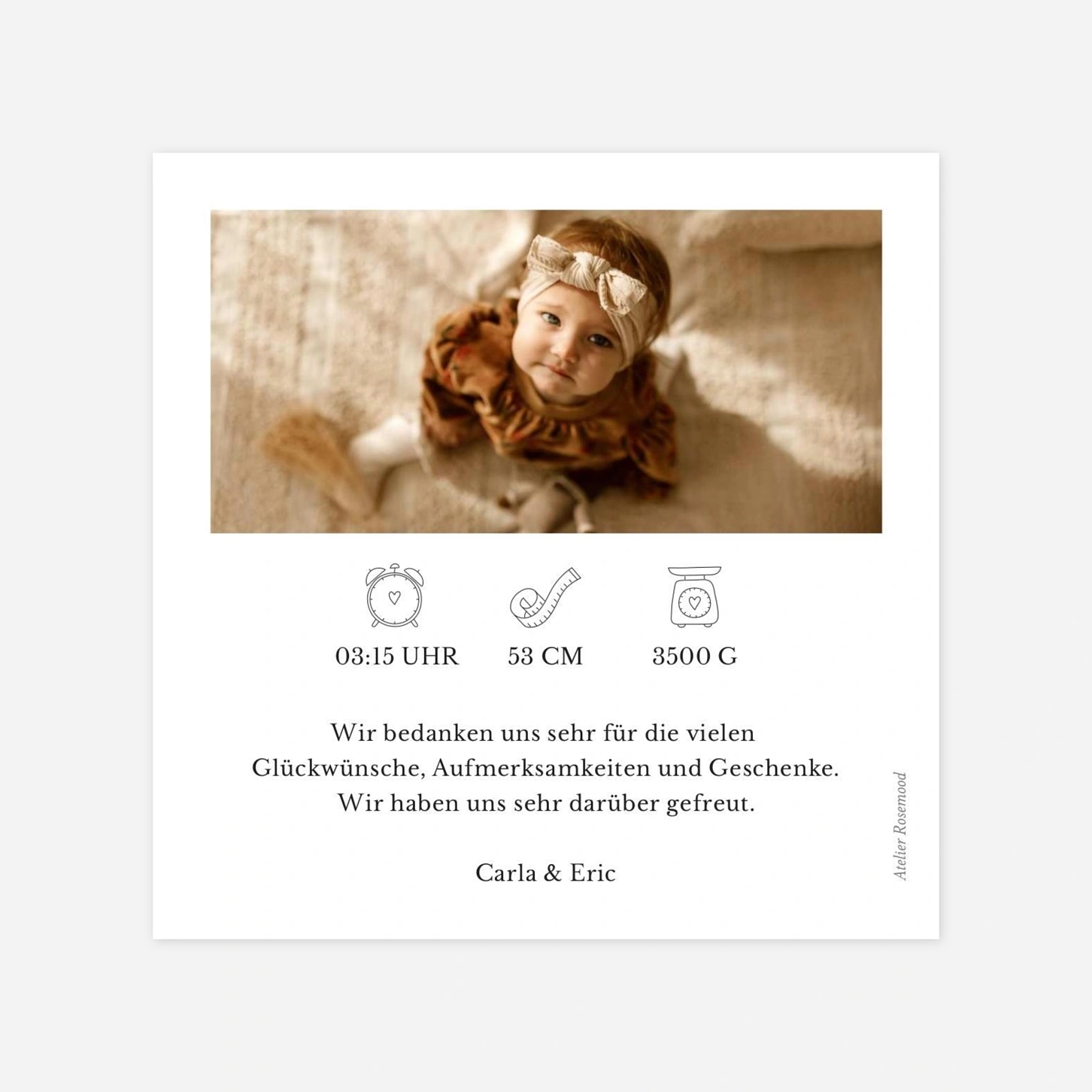Click the ampersand between Carla and Eric
Image resolution: width=1092 pixels, height=1092 pixels.
tap(553, 873)
